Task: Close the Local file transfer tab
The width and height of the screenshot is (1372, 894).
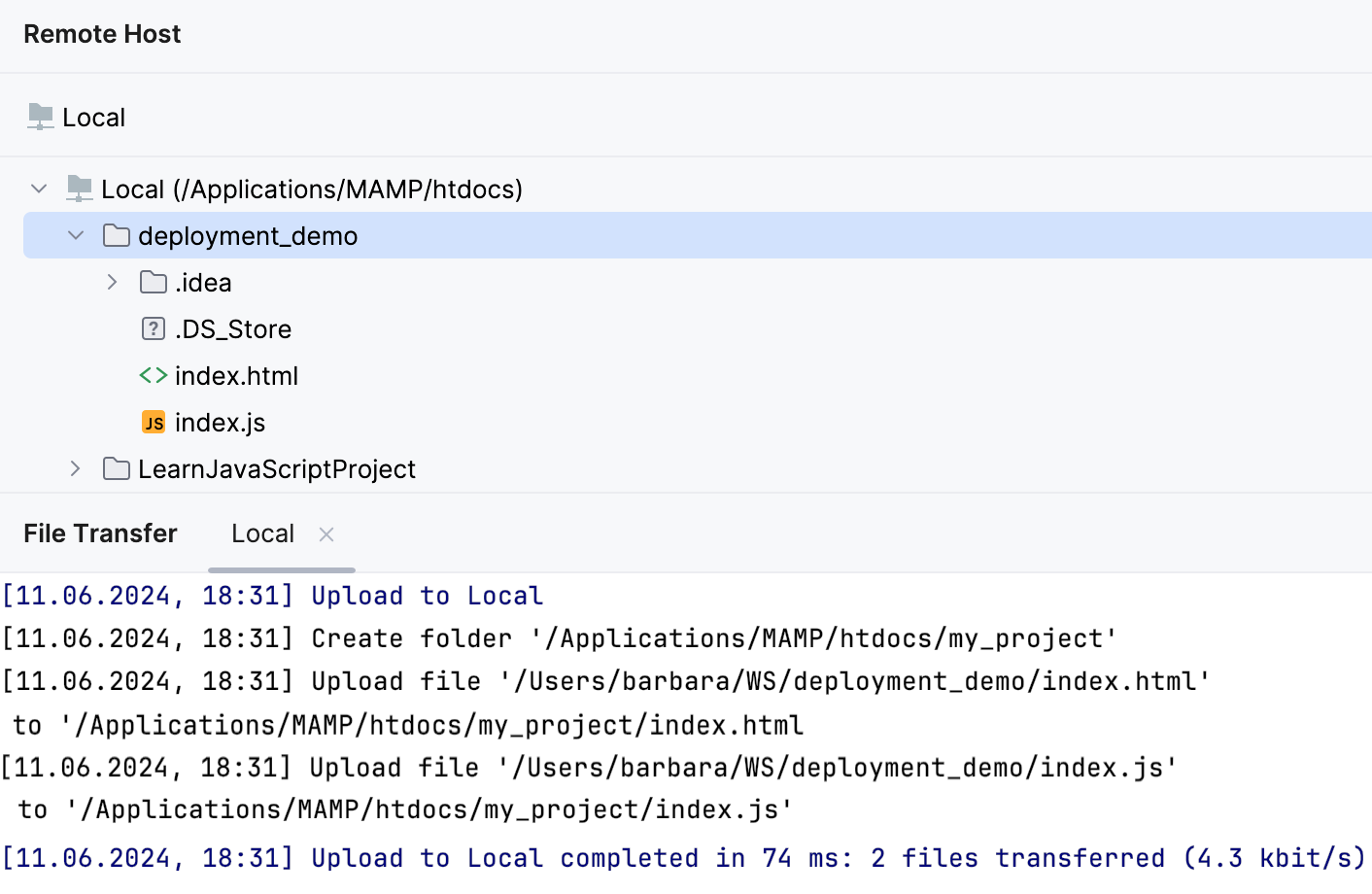Action: pos(326,534)
